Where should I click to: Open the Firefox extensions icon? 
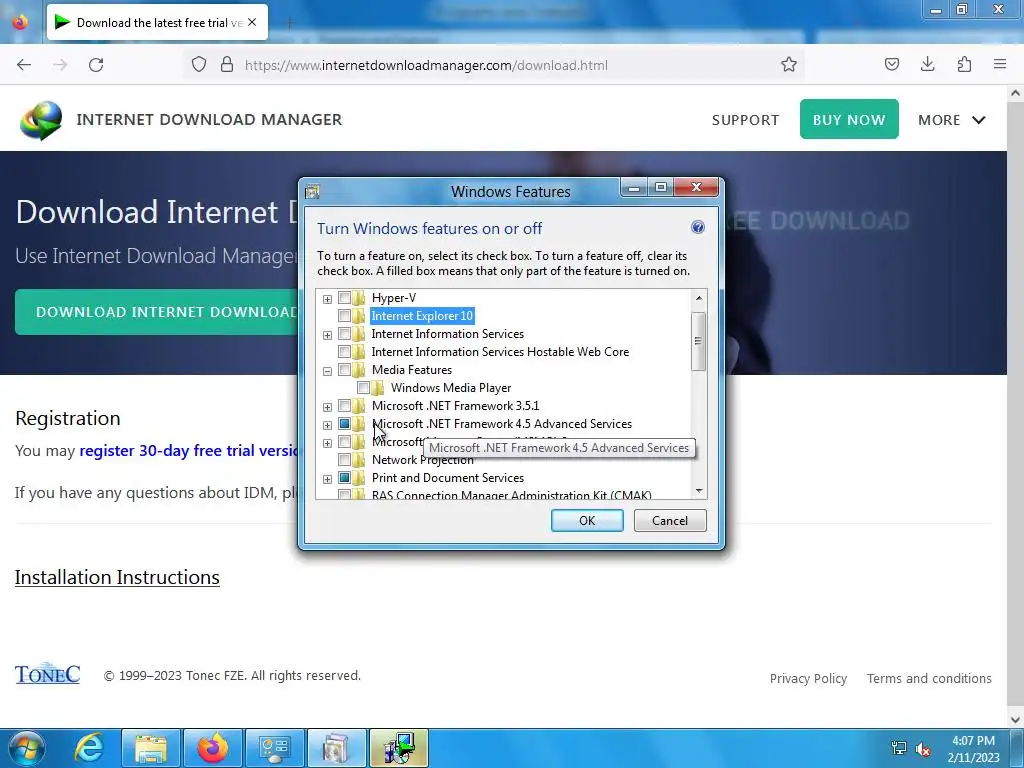point(964,65)
